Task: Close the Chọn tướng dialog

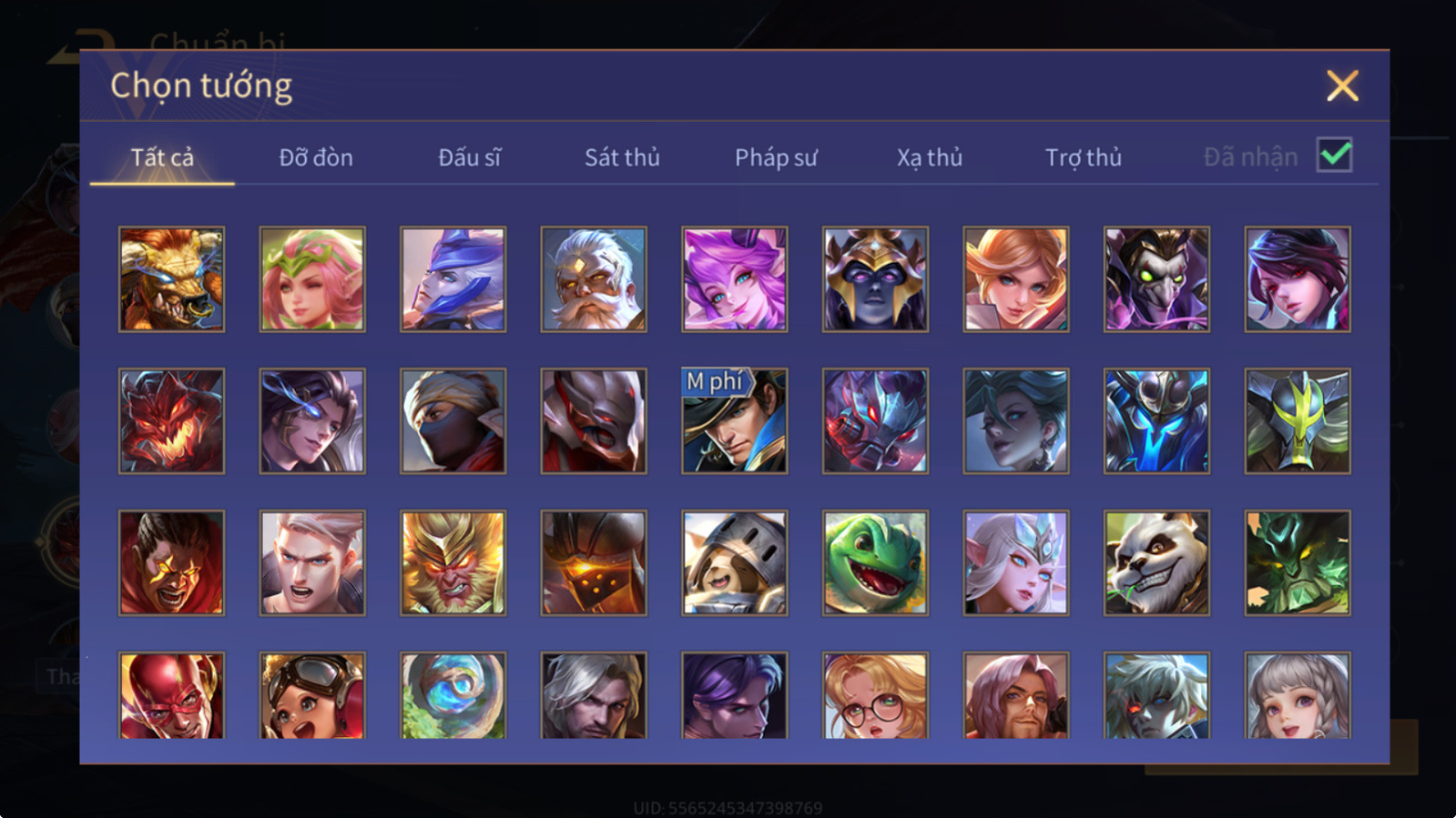Action: [x=1342, y=86]
